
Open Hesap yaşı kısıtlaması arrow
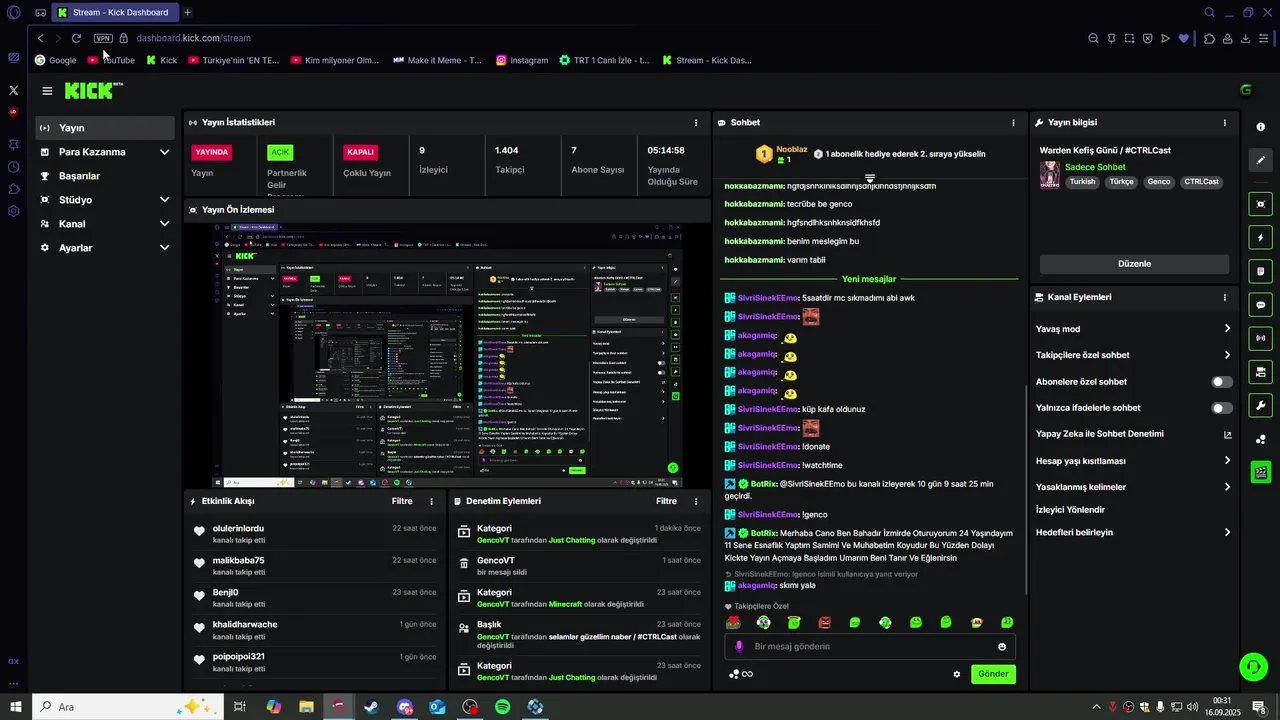tap(1227, 461)
